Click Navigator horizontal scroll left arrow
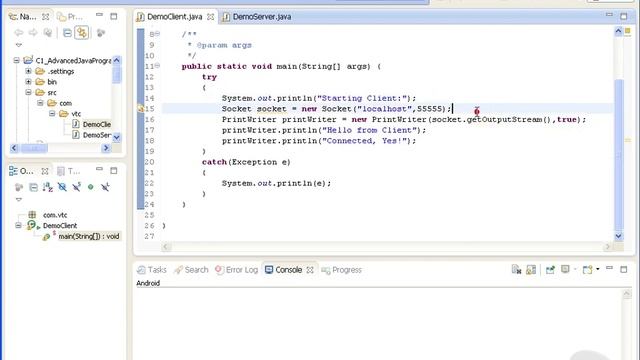Viewport: 640px width, 360px height. tap(14, 148)
